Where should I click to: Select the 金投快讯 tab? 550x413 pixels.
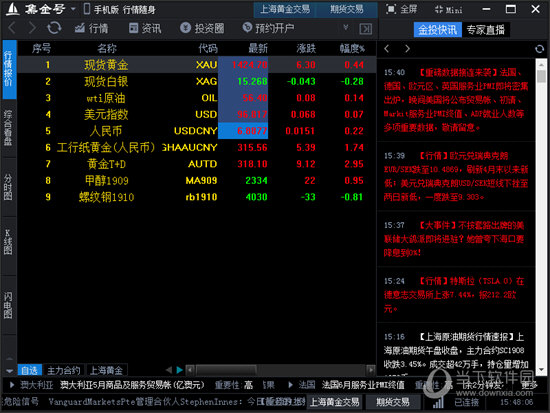click(x=437, y=30)
